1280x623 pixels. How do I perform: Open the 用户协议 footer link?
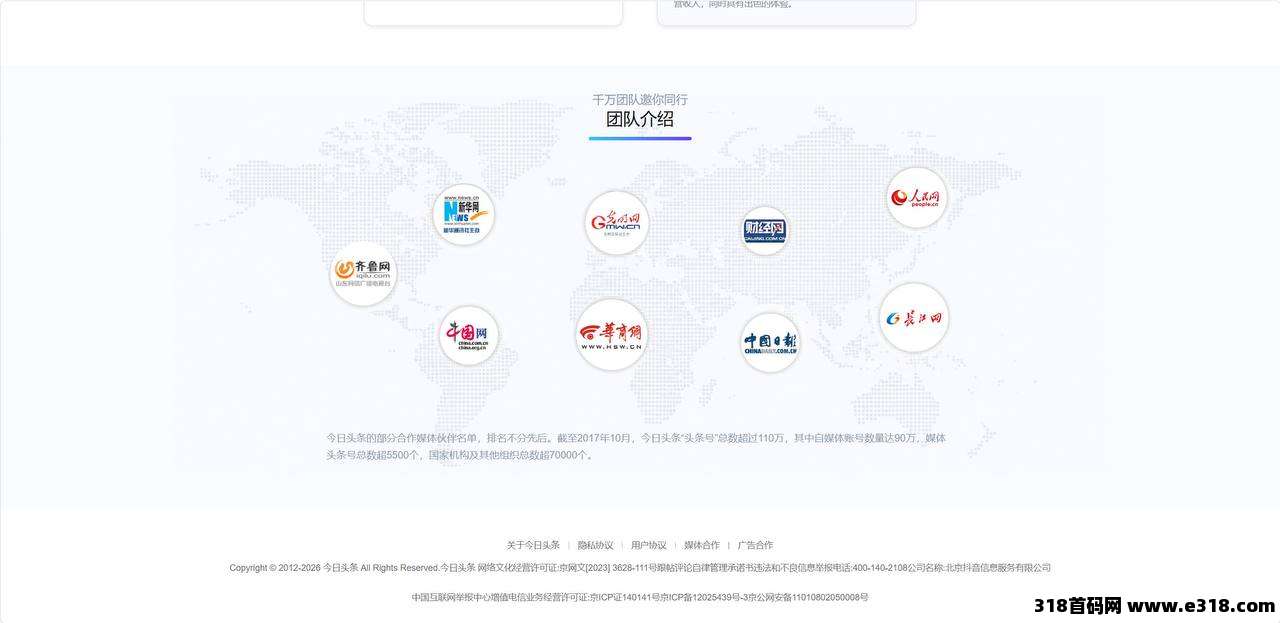coord(649,545)
